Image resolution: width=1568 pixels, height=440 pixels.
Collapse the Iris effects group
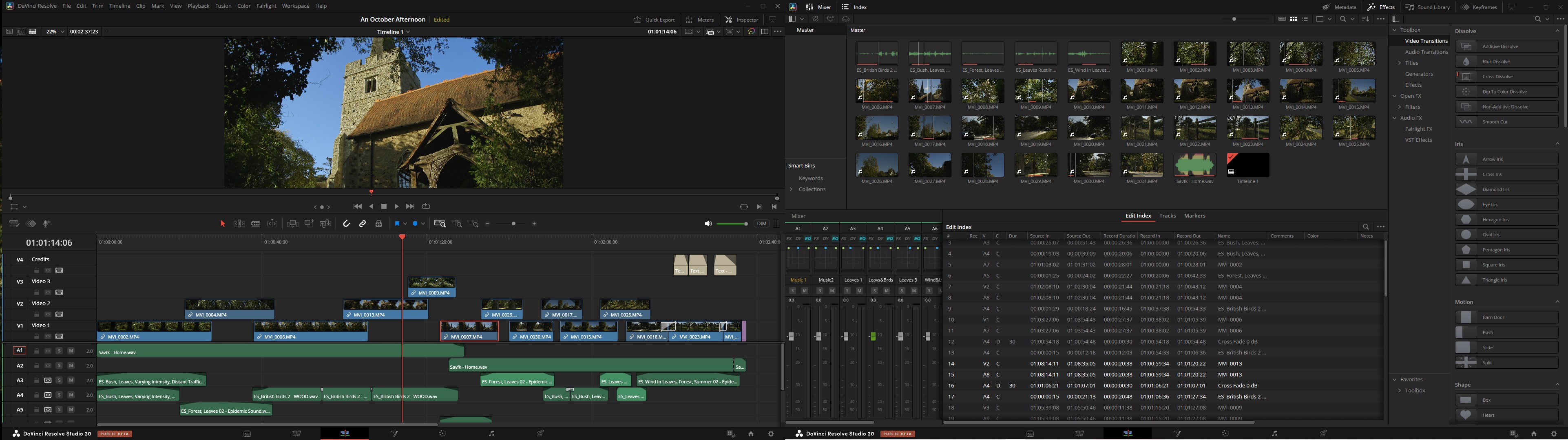(1558, 144)
